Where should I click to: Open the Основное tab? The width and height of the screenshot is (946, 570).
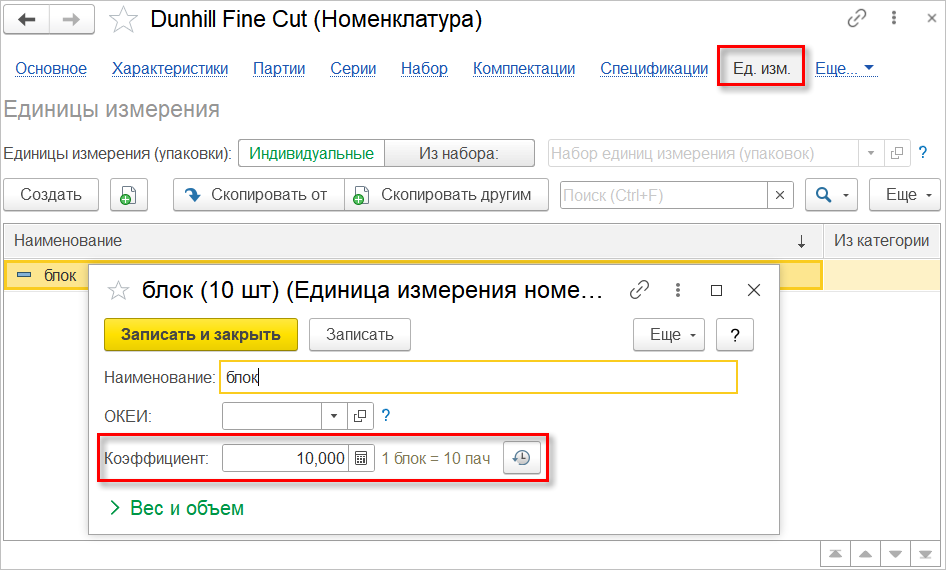coord(51,69)
